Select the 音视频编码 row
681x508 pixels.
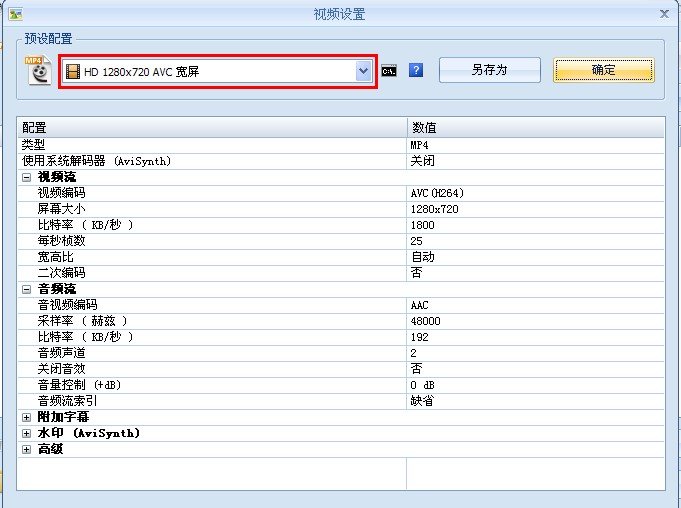[341, 305]
